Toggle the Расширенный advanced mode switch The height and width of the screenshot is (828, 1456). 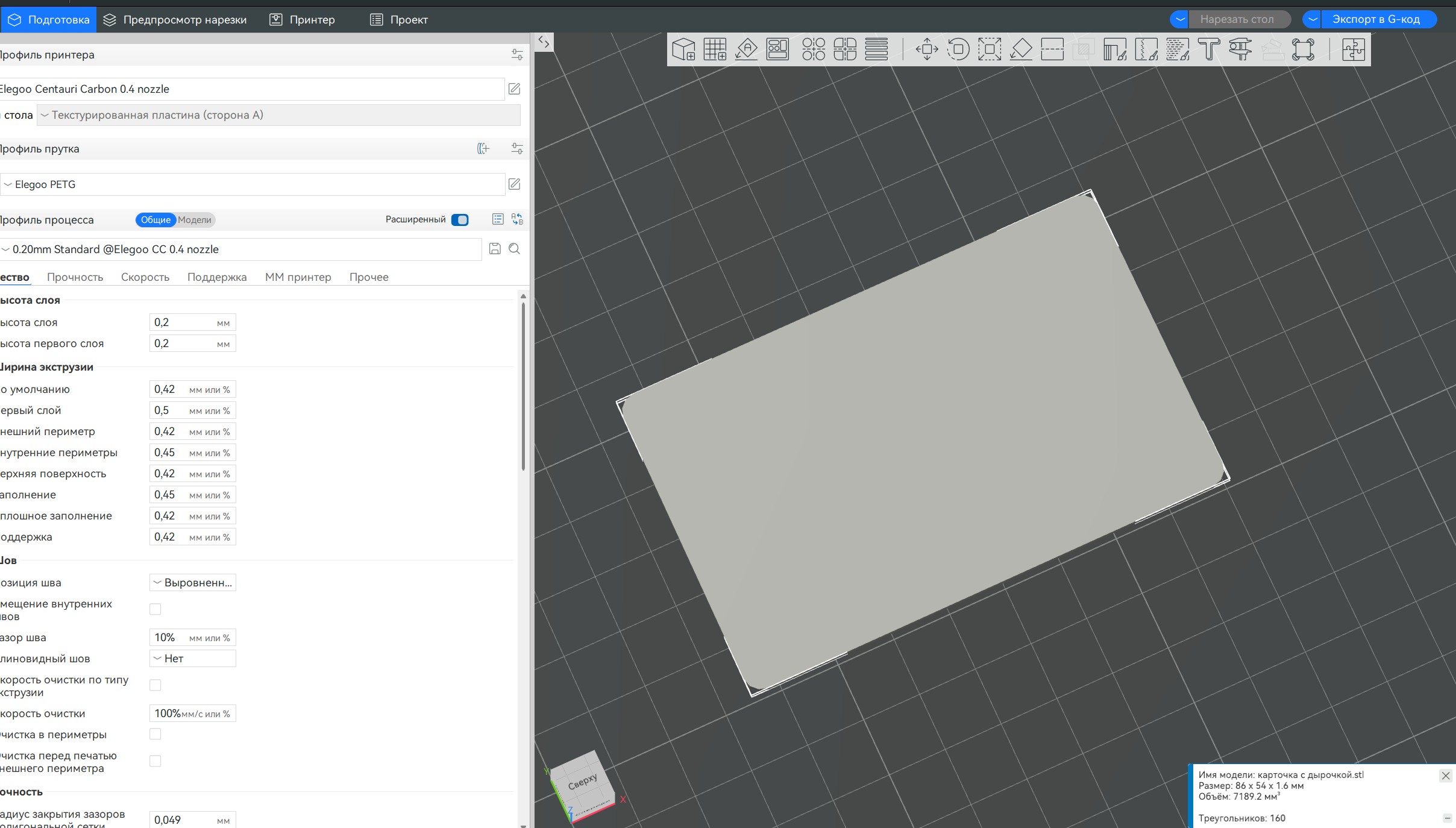460,220
